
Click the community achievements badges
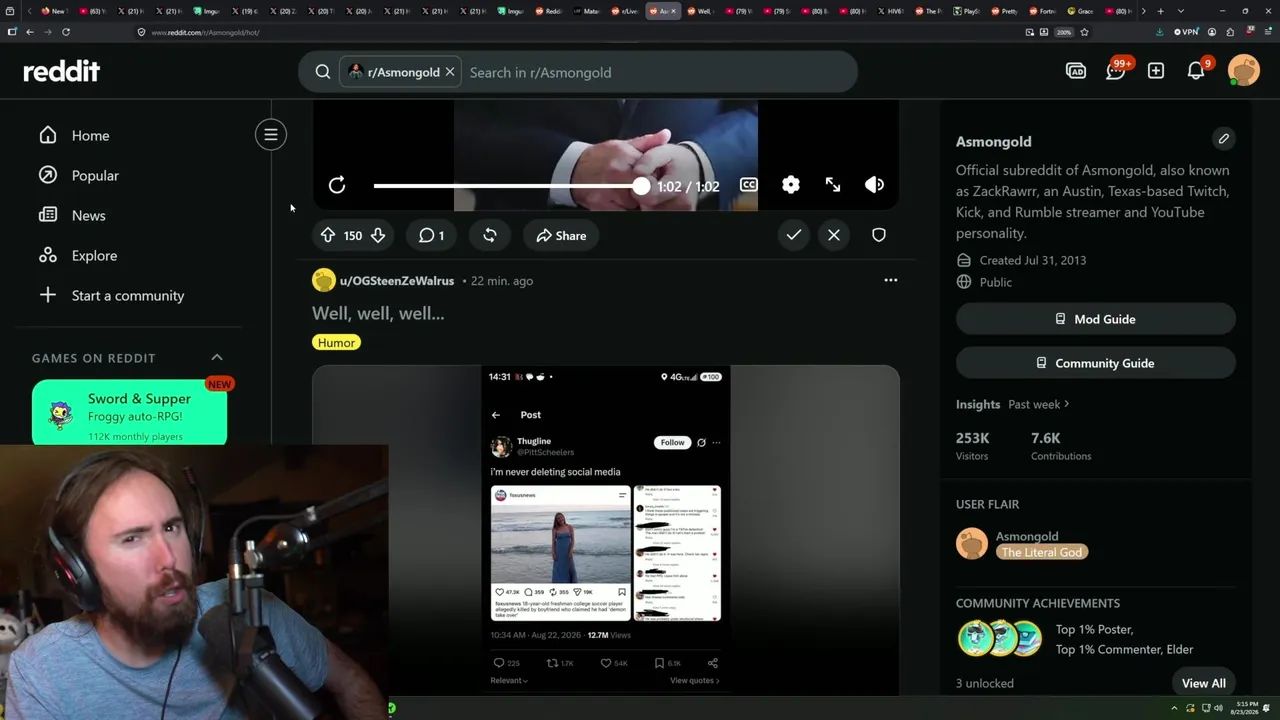[1000, 639]
